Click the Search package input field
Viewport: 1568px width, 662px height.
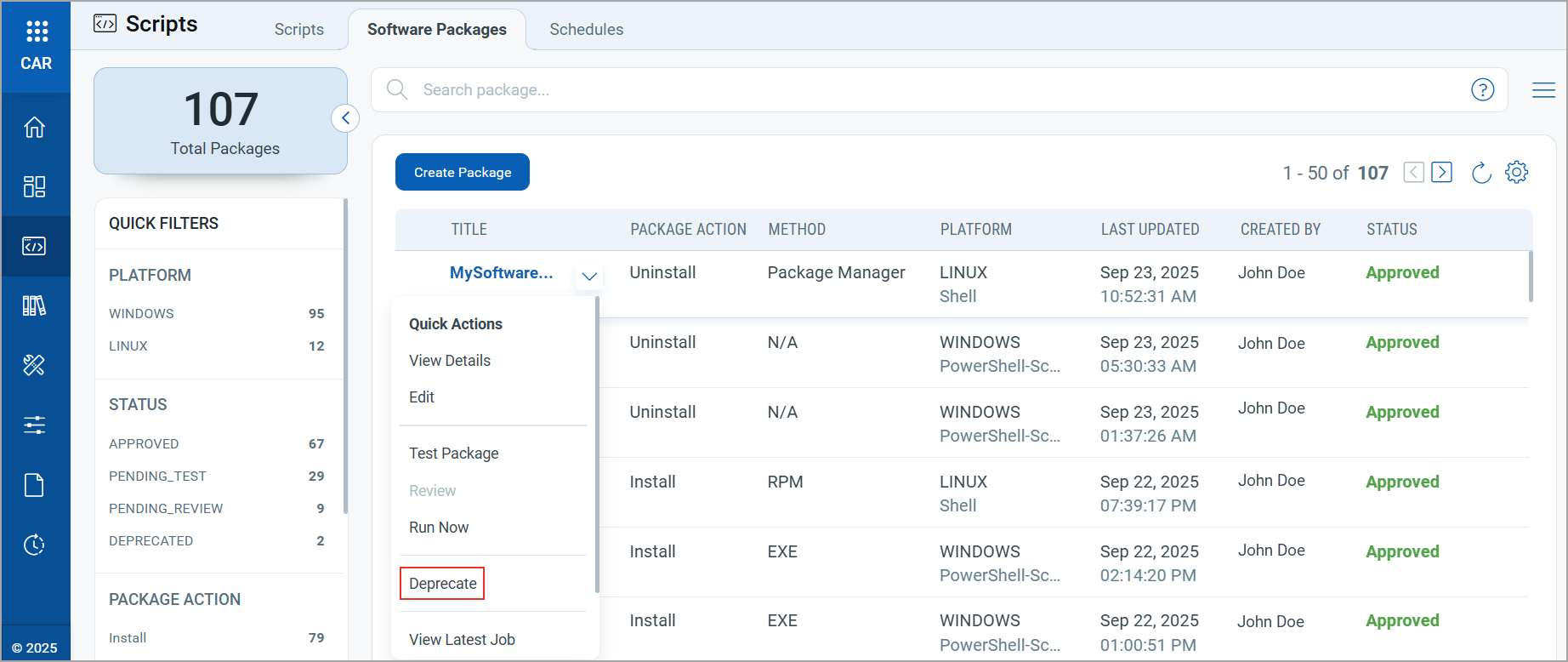click(x=935, y=90)
